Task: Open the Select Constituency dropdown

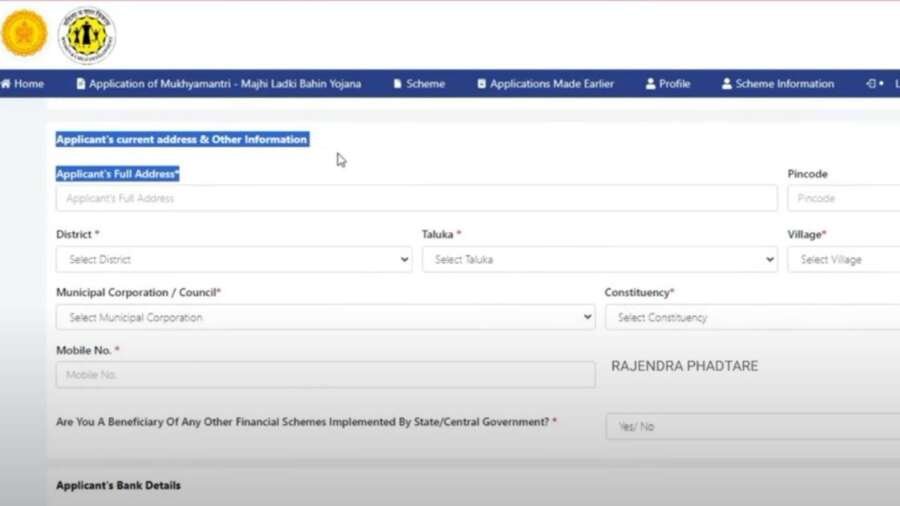Action: pos(752,317)
